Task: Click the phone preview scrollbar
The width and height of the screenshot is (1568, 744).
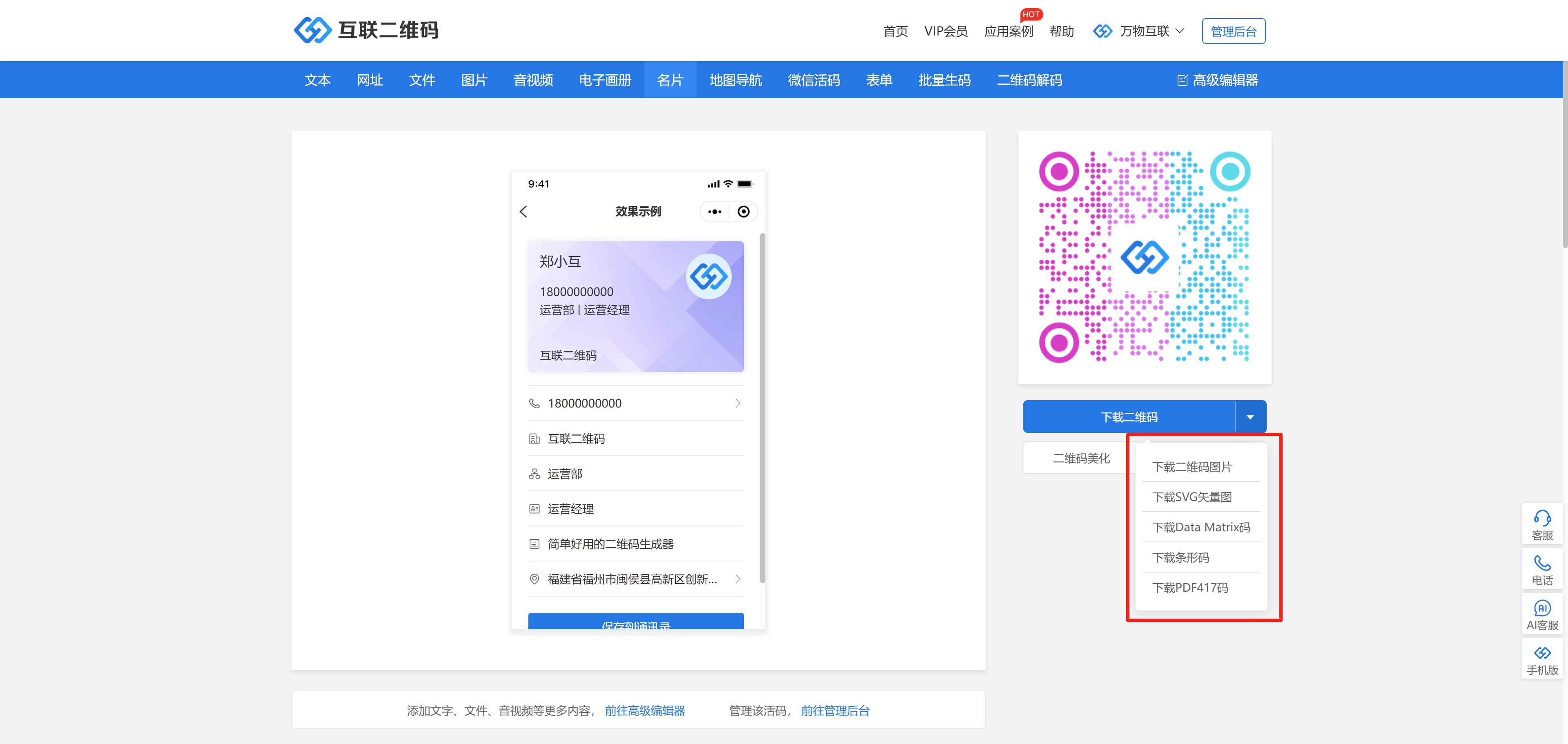Action: coord(762,408)
